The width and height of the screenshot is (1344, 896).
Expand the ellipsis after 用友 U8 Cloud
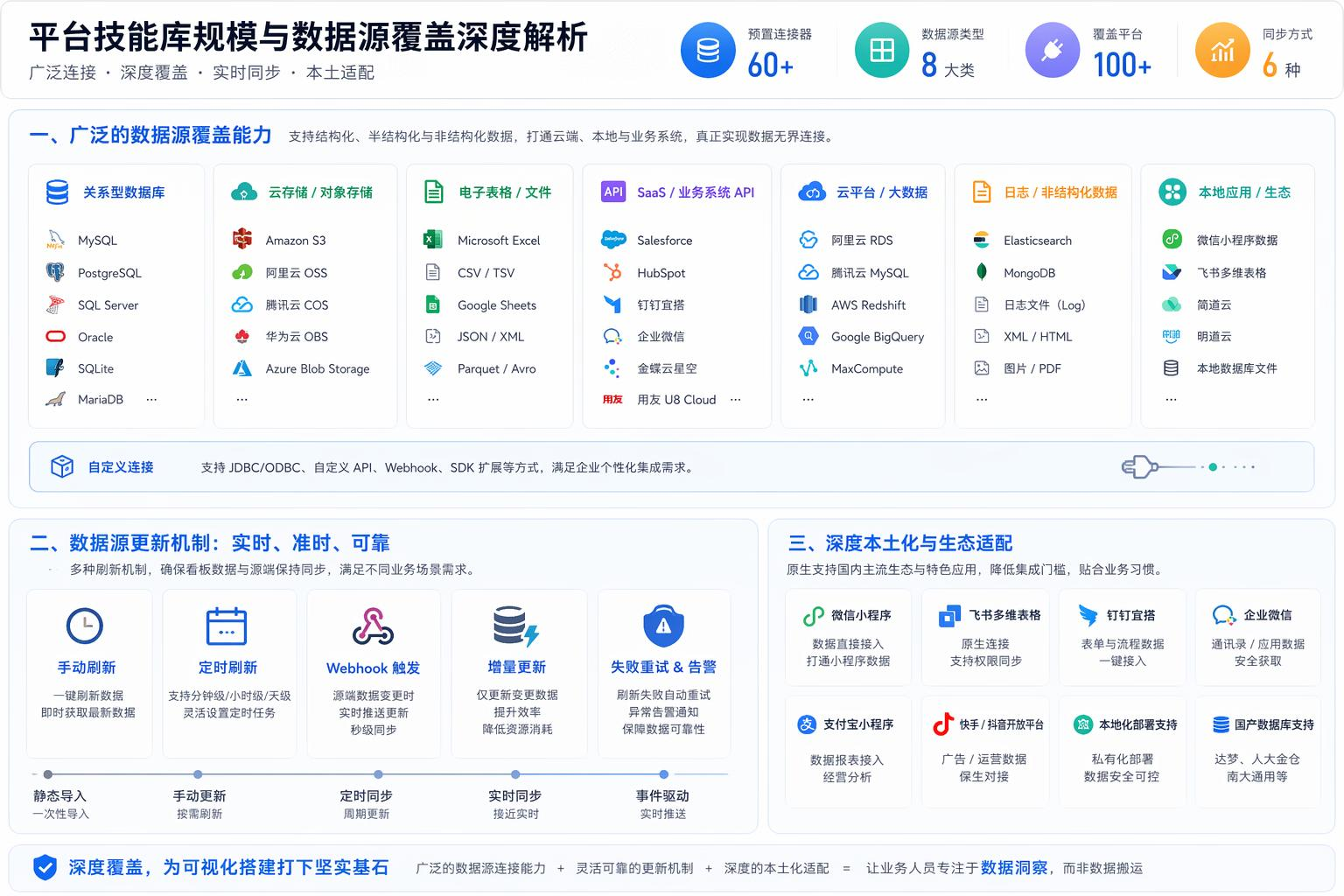pyautogui.click(x=735, y=399)
